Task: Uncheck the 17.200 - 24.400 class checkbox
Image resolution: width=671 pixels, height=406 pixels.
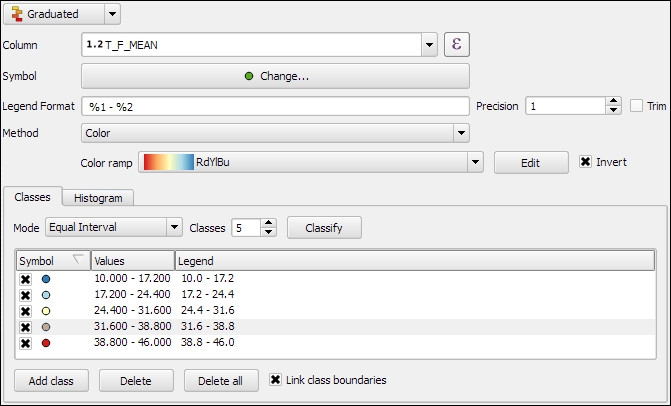Action: (x=25, y=295)
